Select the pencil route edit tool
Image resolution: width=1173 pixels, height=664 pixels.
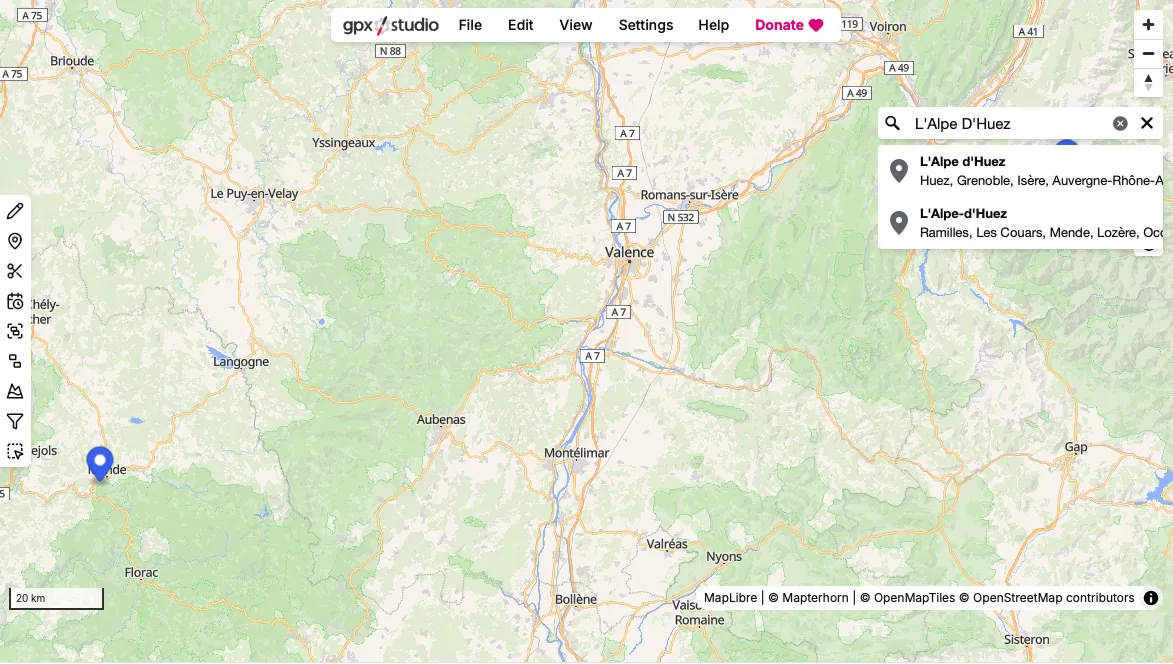tap(15, 211)
